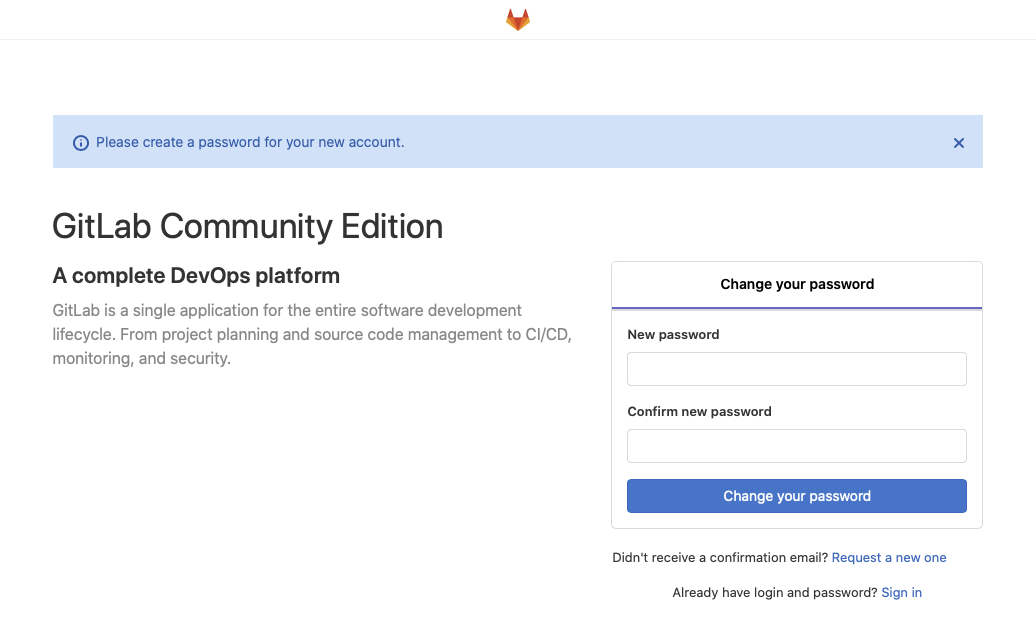Click the GitLab fox logo
The height and width of the screenshot is (635, 1036).
pos(518,20)
